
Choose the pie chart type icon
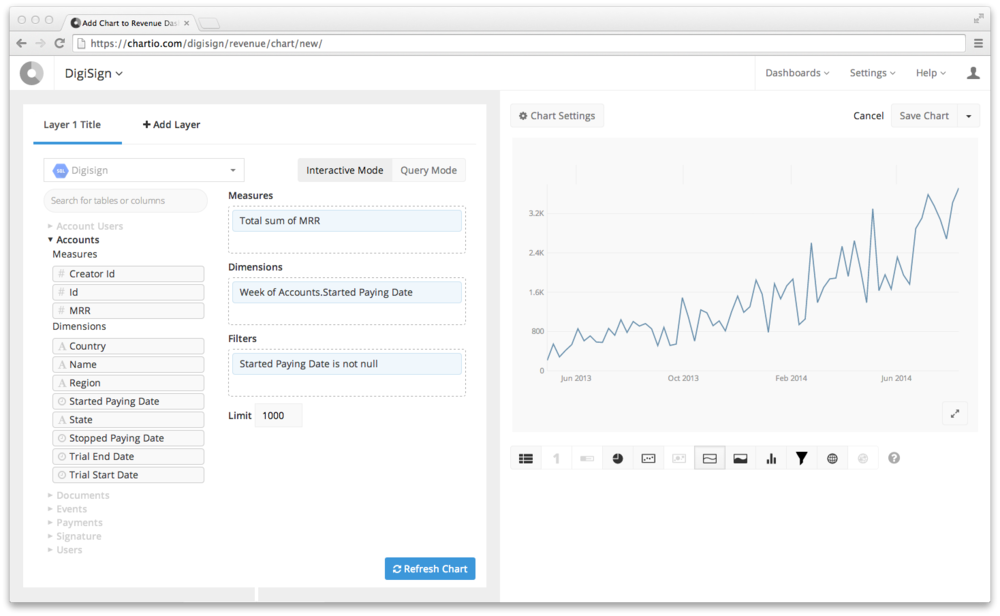pyautogui.click(x=618, y=458)
